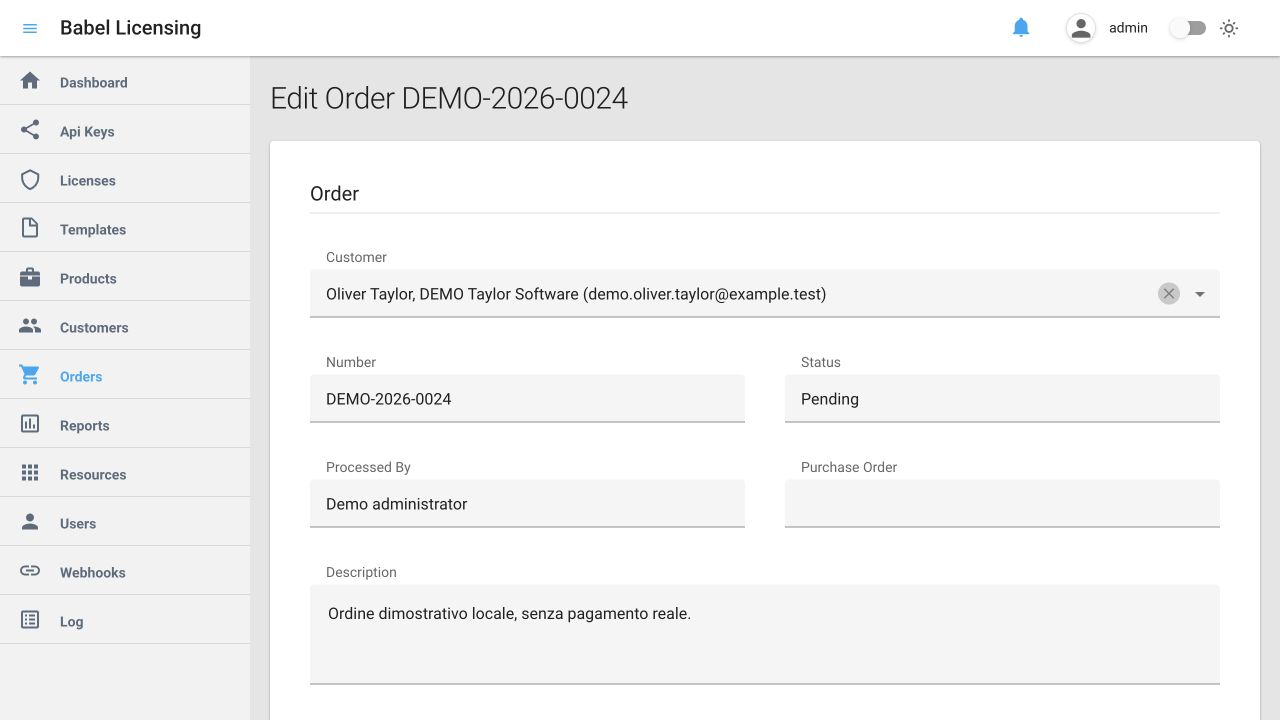
Task: Click the Customer field text
Action: (576, 294)
